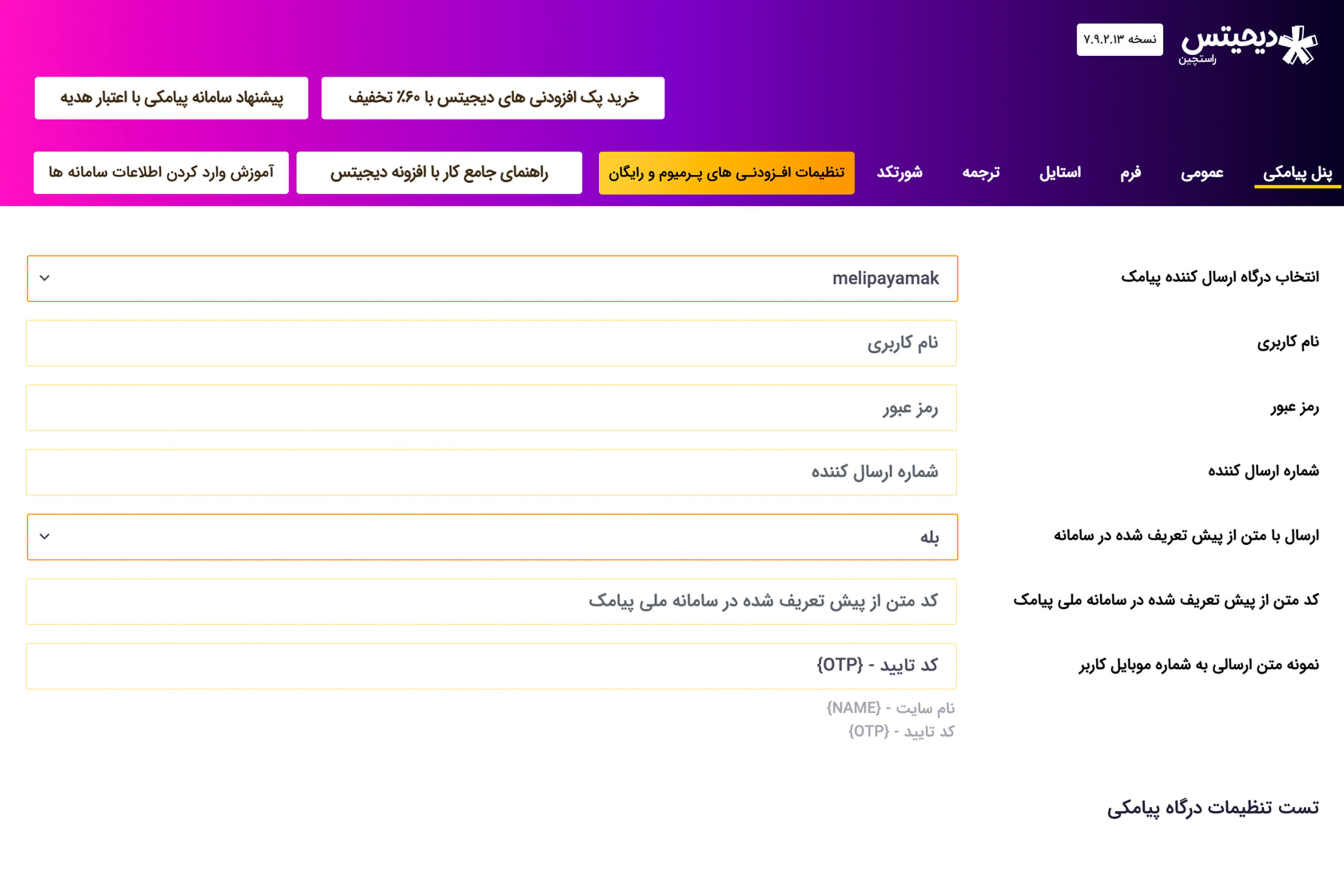Click label ارسال با متن از پیش تعریف شده
Screen dimensions: 1344x896
pyautogui.click(x=1186, y=536)
